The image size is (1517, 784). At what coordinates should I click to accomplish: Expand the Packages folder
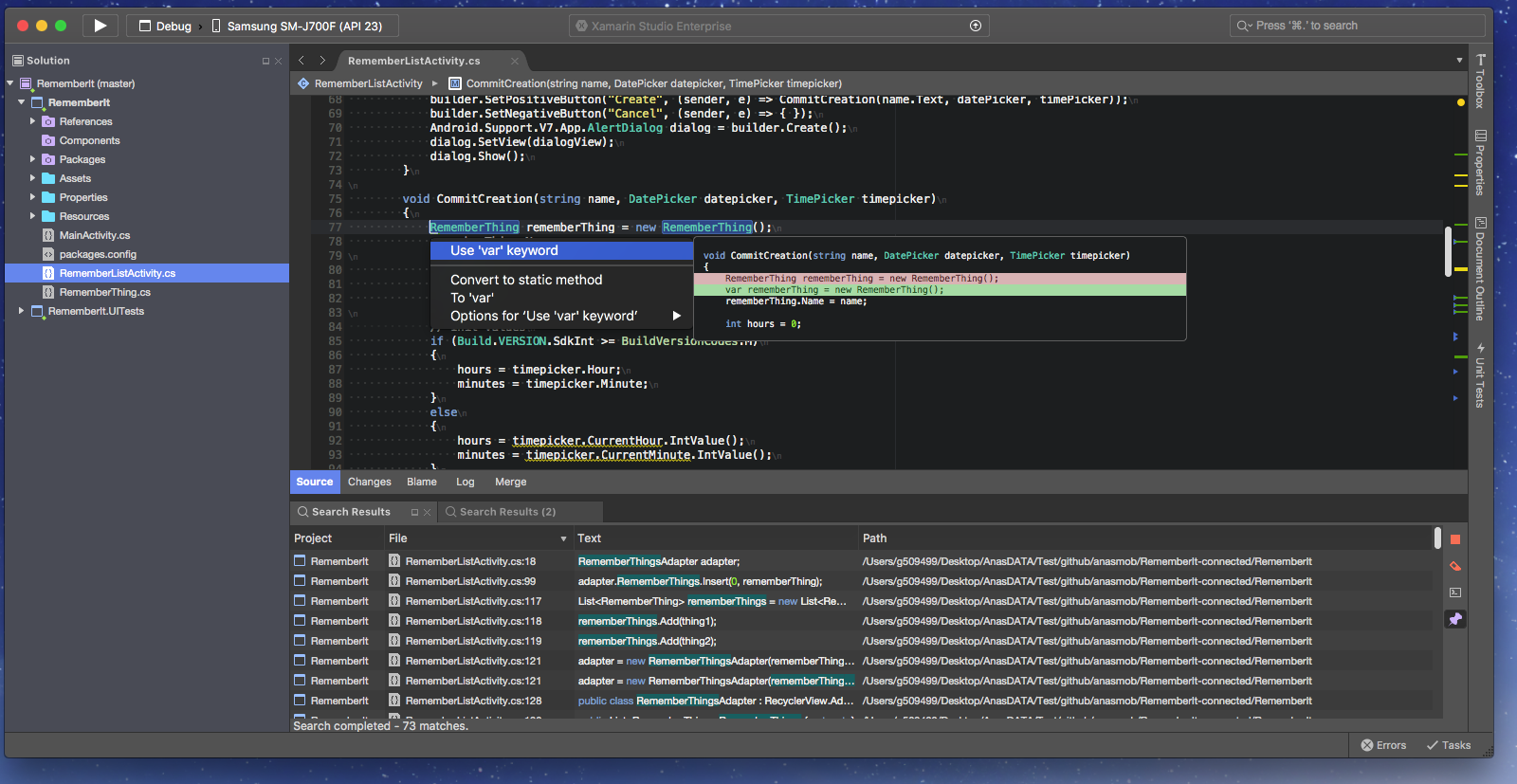(32, 159)
